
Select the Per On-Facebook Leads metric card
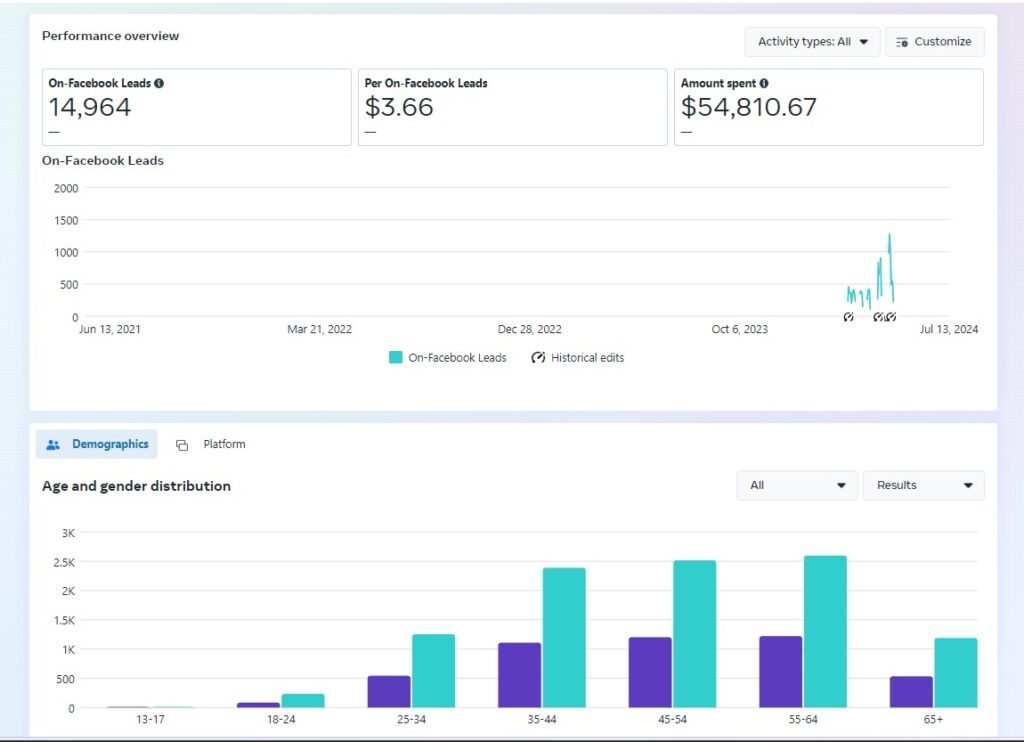coord(513,107)
